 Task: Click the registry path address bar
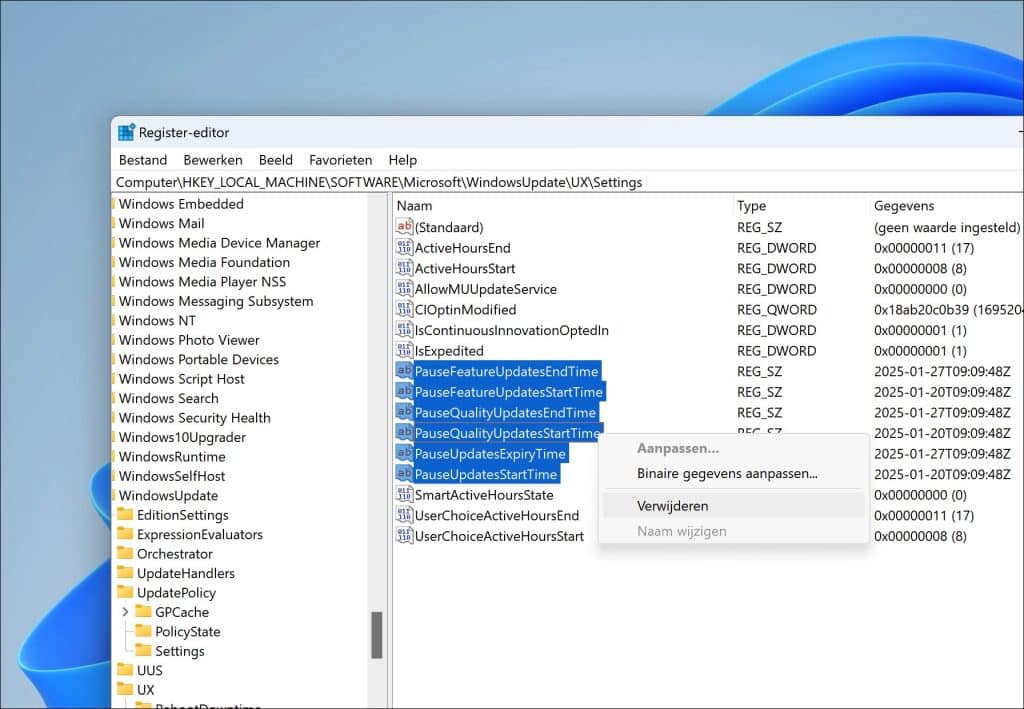(568, 182)
